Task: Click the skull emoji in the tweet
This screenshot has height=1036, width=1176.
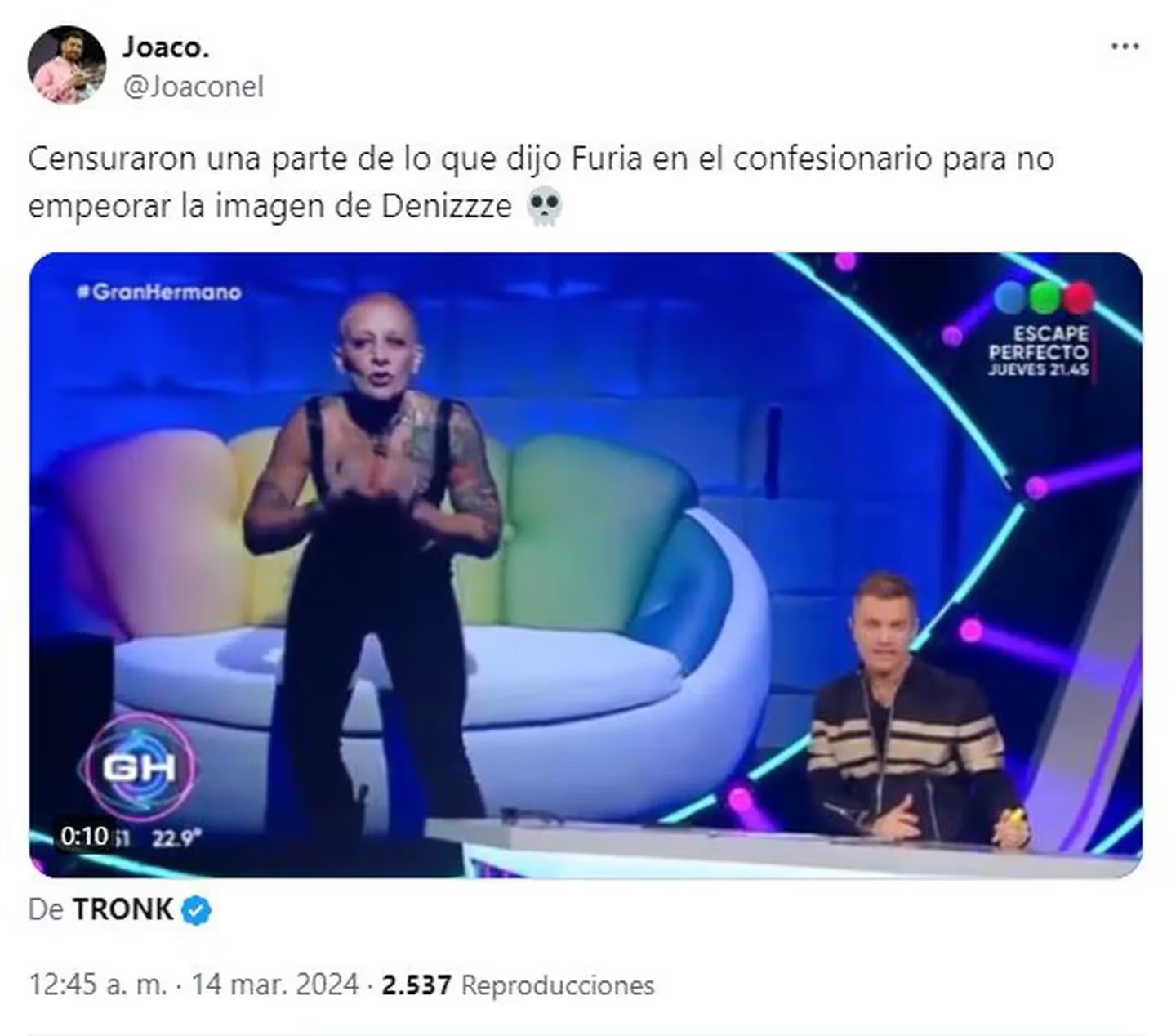Action: tap(544, 207)
